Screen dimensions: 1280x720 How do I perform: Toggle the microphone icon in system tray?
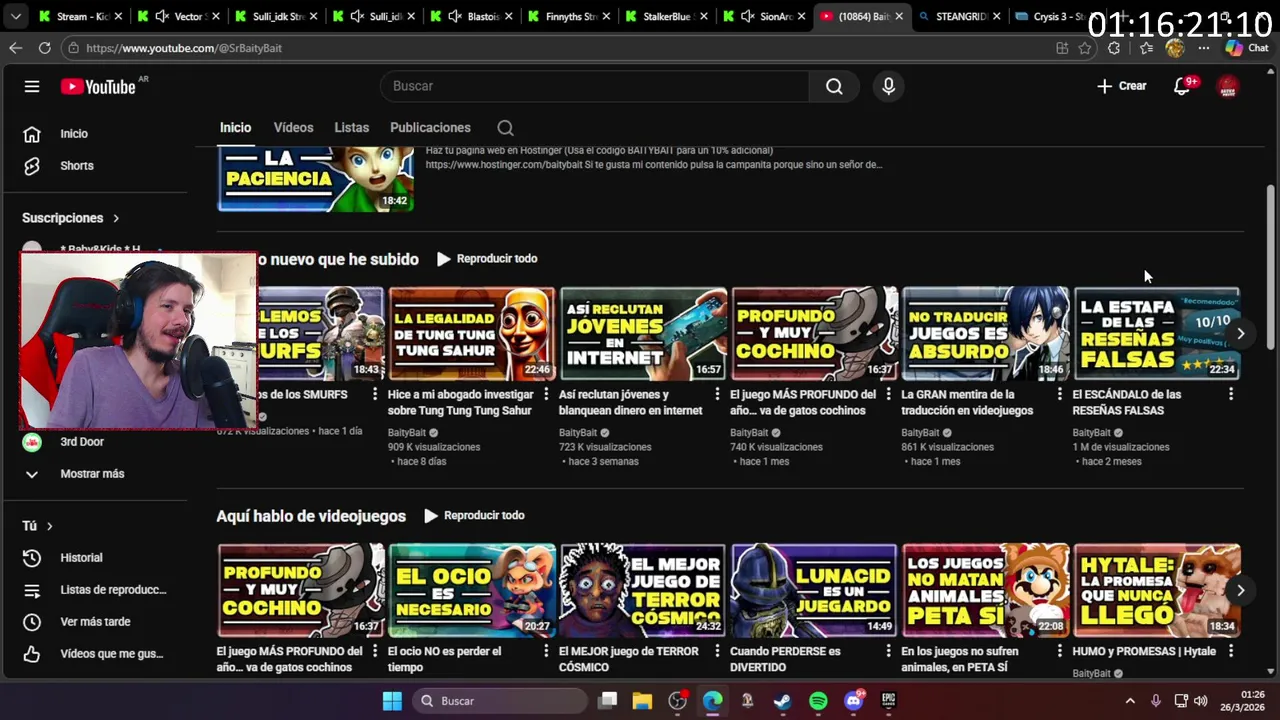click(1156, 701)
